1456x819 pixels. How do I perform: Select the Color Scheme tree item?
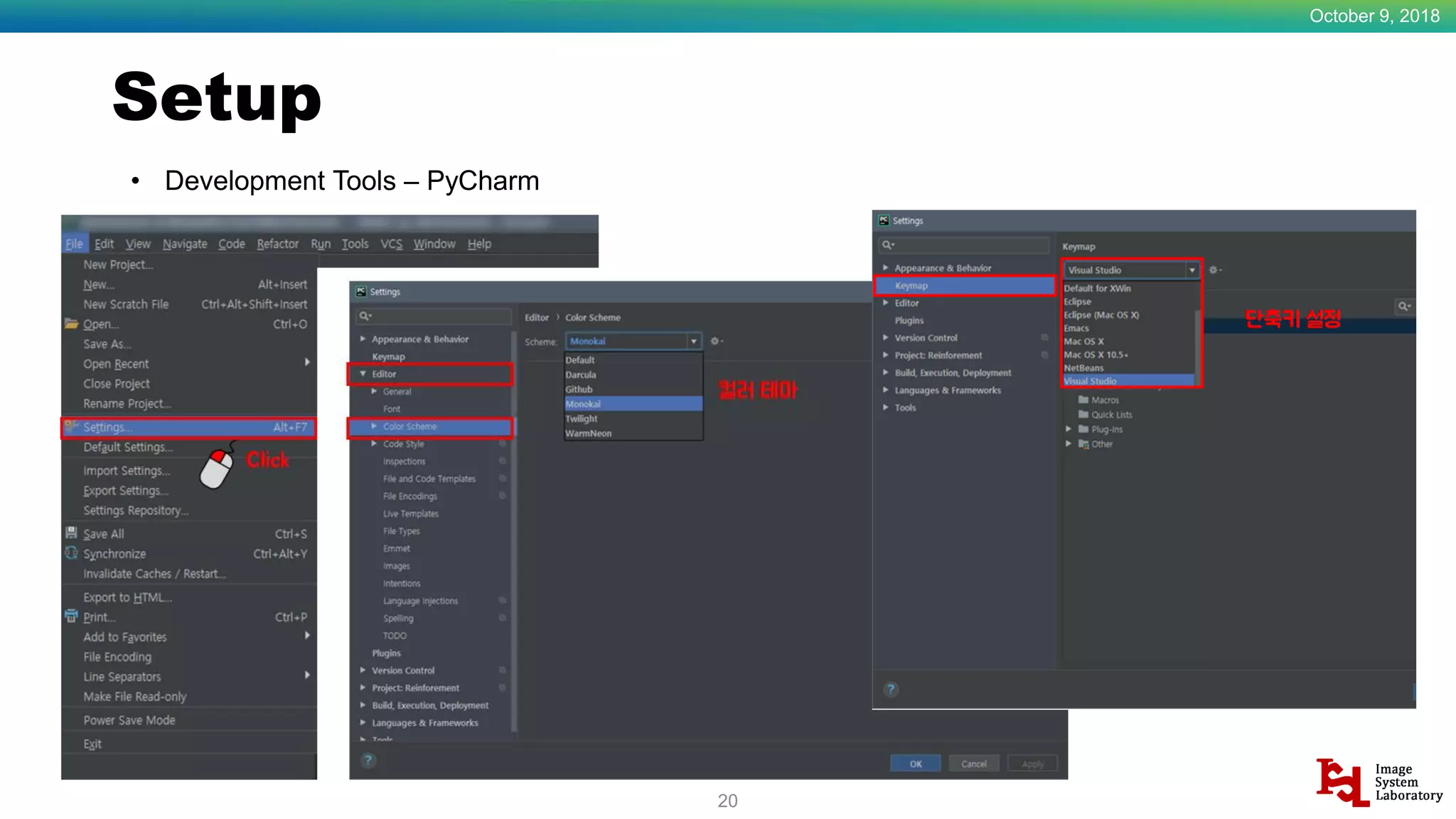click(429, 427)
